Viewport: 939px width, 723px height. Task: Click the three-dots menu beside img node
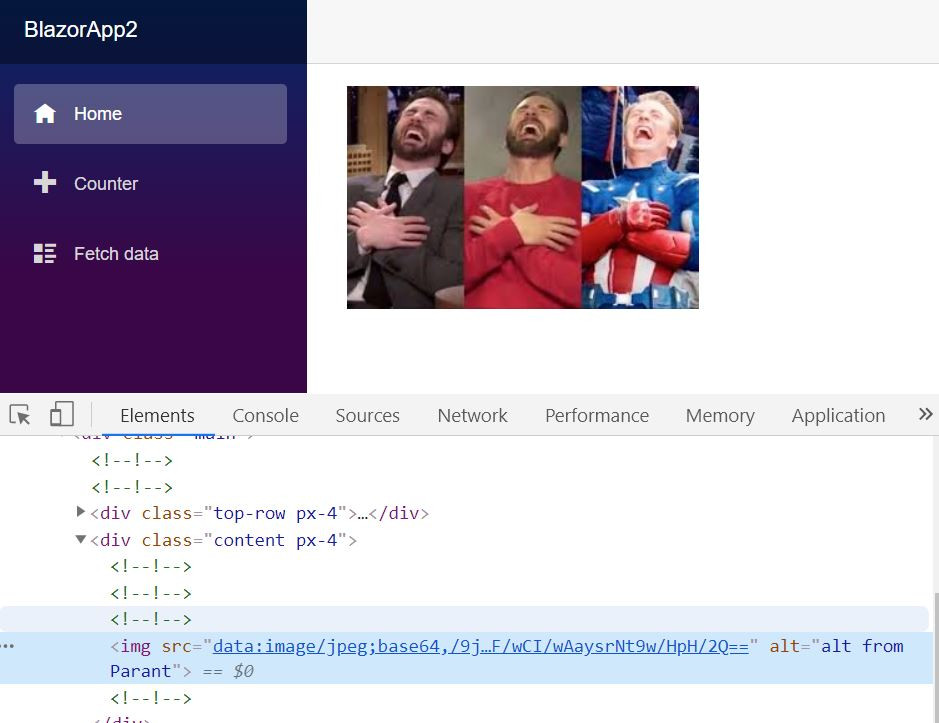pos(7,646)
